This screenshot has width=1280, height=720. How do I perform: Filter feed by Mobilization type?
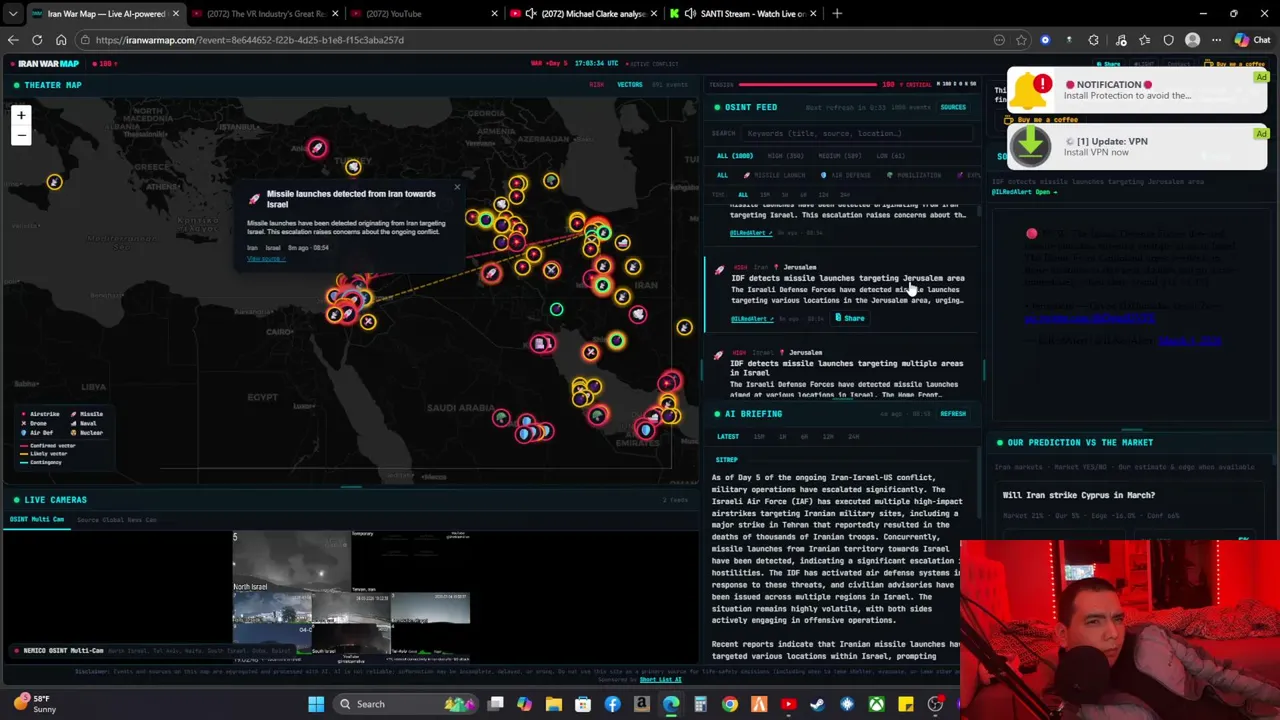[x=915, y=175]
